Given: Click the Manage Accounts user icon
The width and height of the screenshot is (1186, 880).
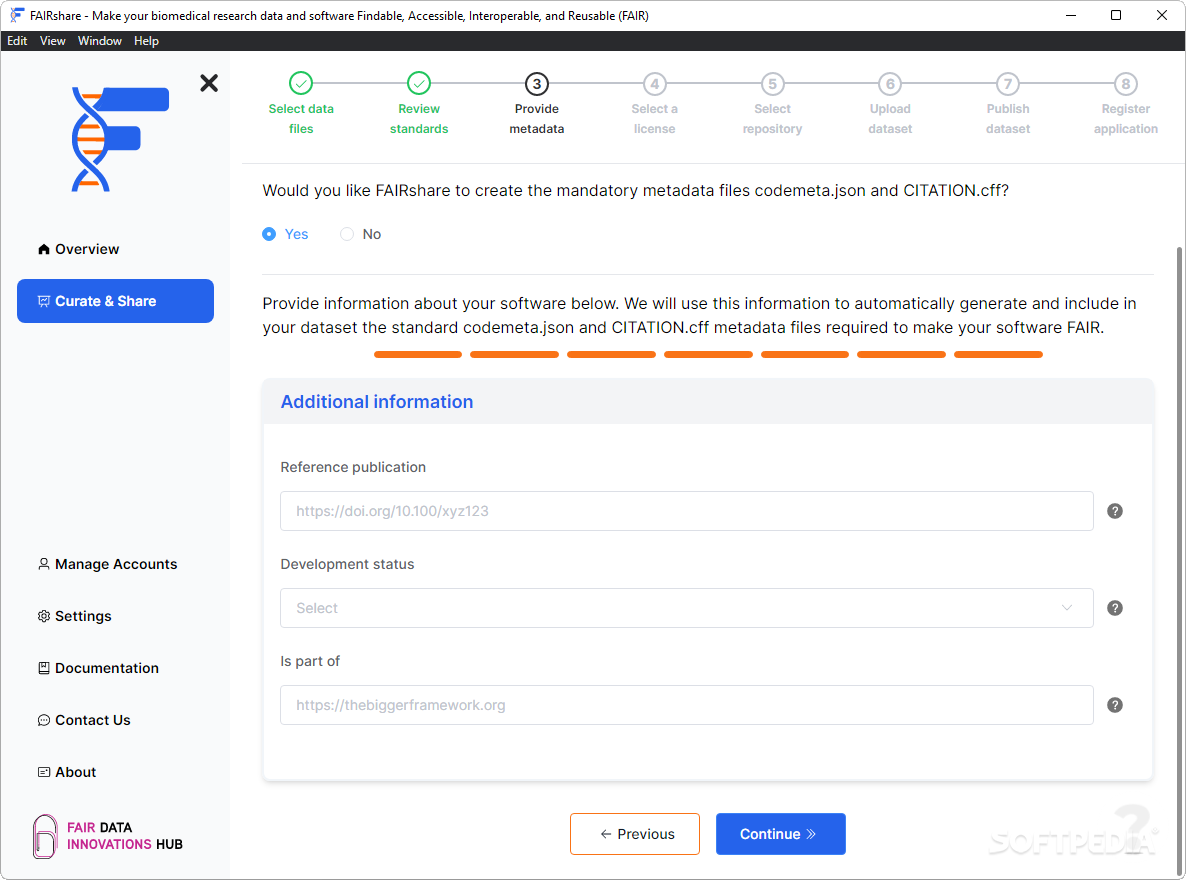Looking at the screenshot, I should (44, 564).
